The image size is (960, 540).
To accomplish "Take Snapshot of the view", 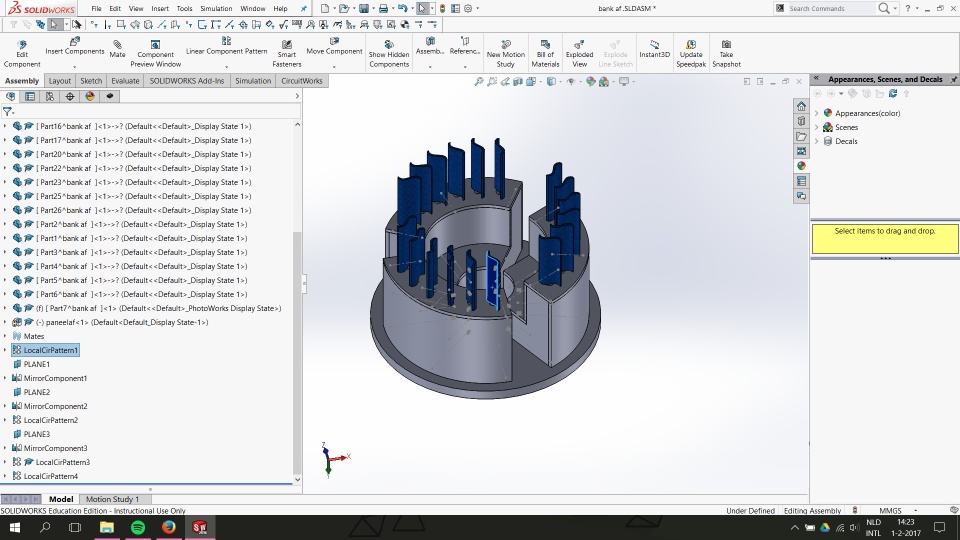I will pyautogui.click(x=726, y=54).
